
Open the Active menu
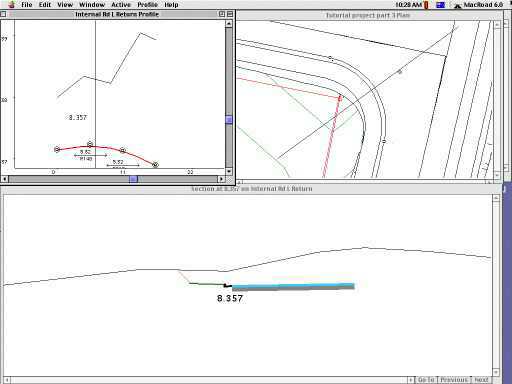(x=121, y=5)
